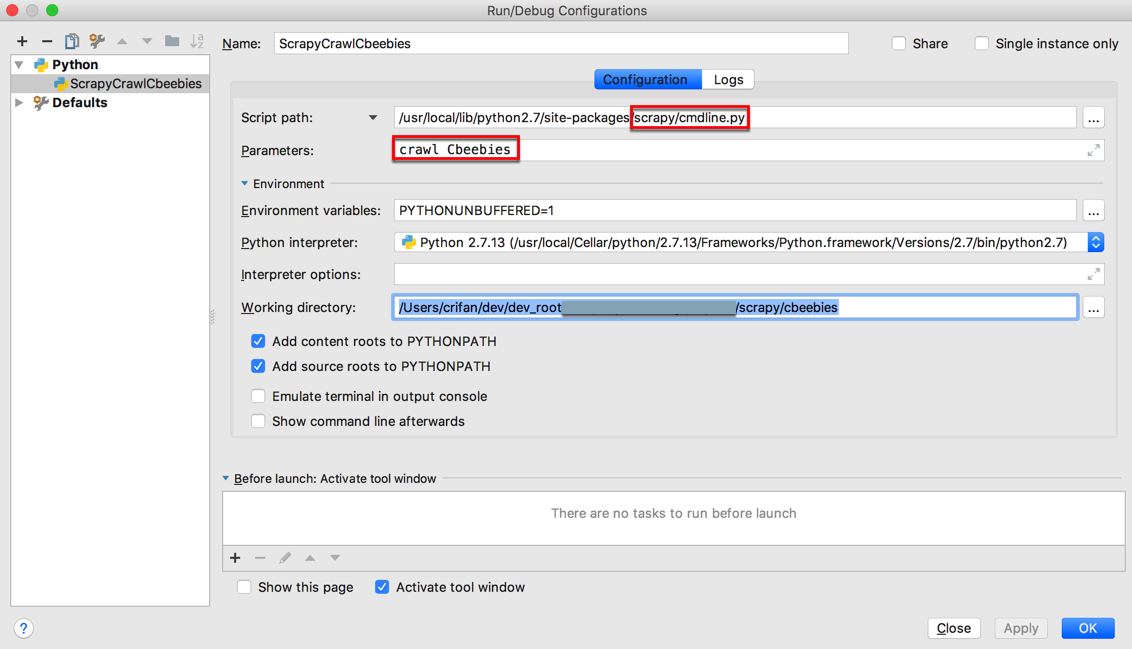Browse for Script path file
This screenshot has width=1132, height=649.
(x=1094, y=118)
